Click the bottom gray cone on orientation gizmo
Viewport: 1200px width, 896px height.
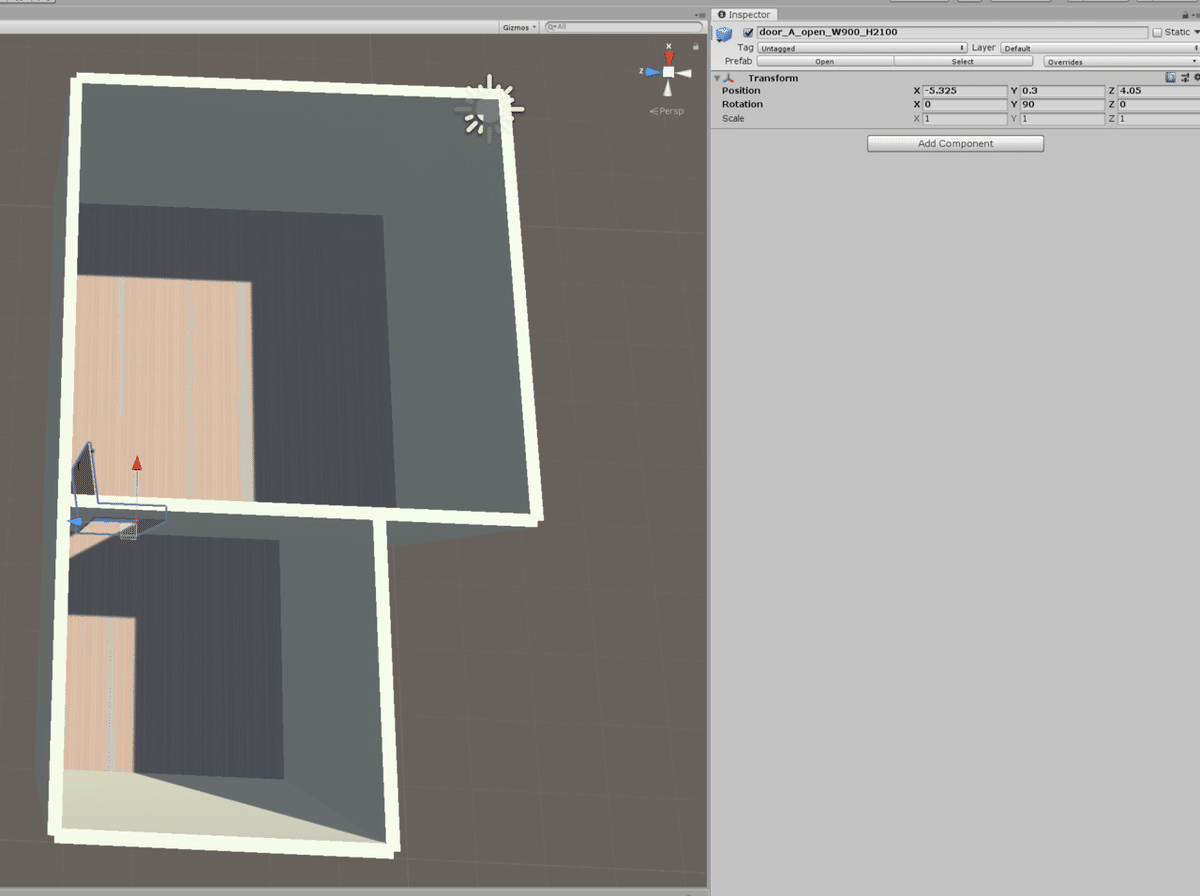pos(668,88)
